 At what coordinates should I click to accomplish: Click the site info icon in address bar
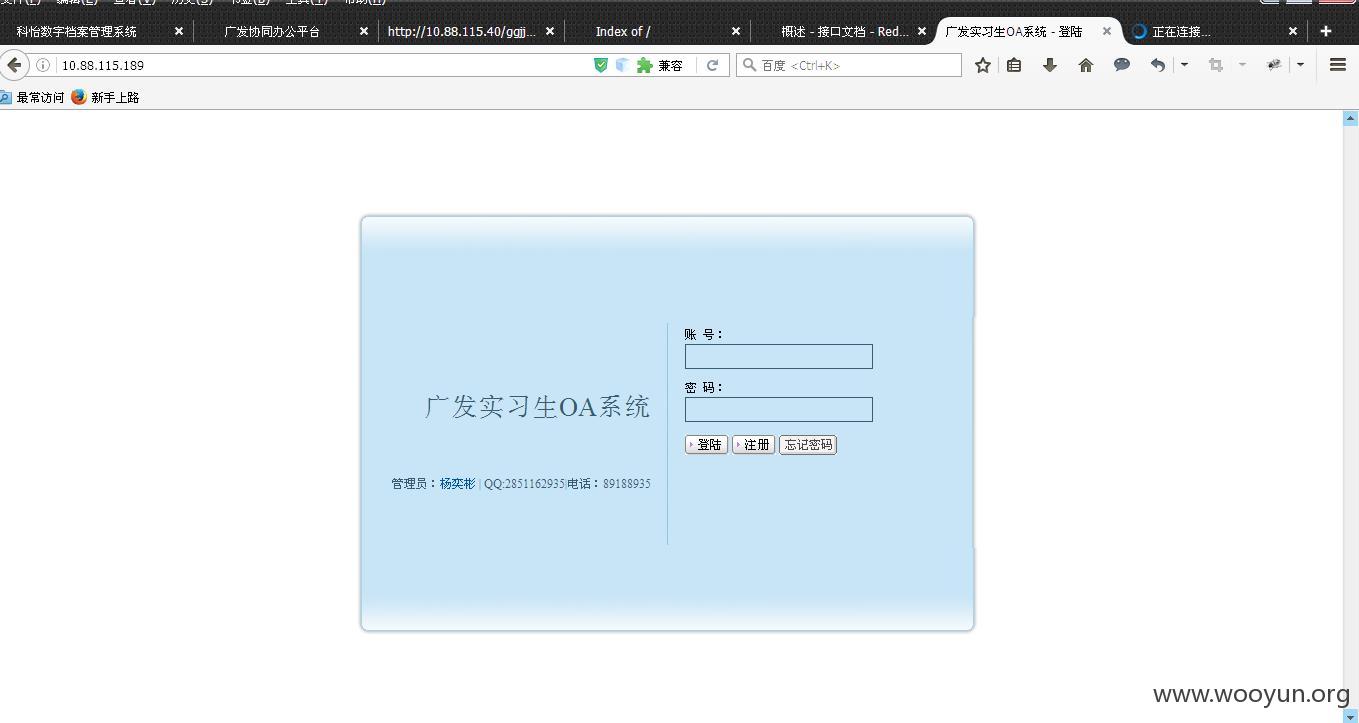(43, 65)
